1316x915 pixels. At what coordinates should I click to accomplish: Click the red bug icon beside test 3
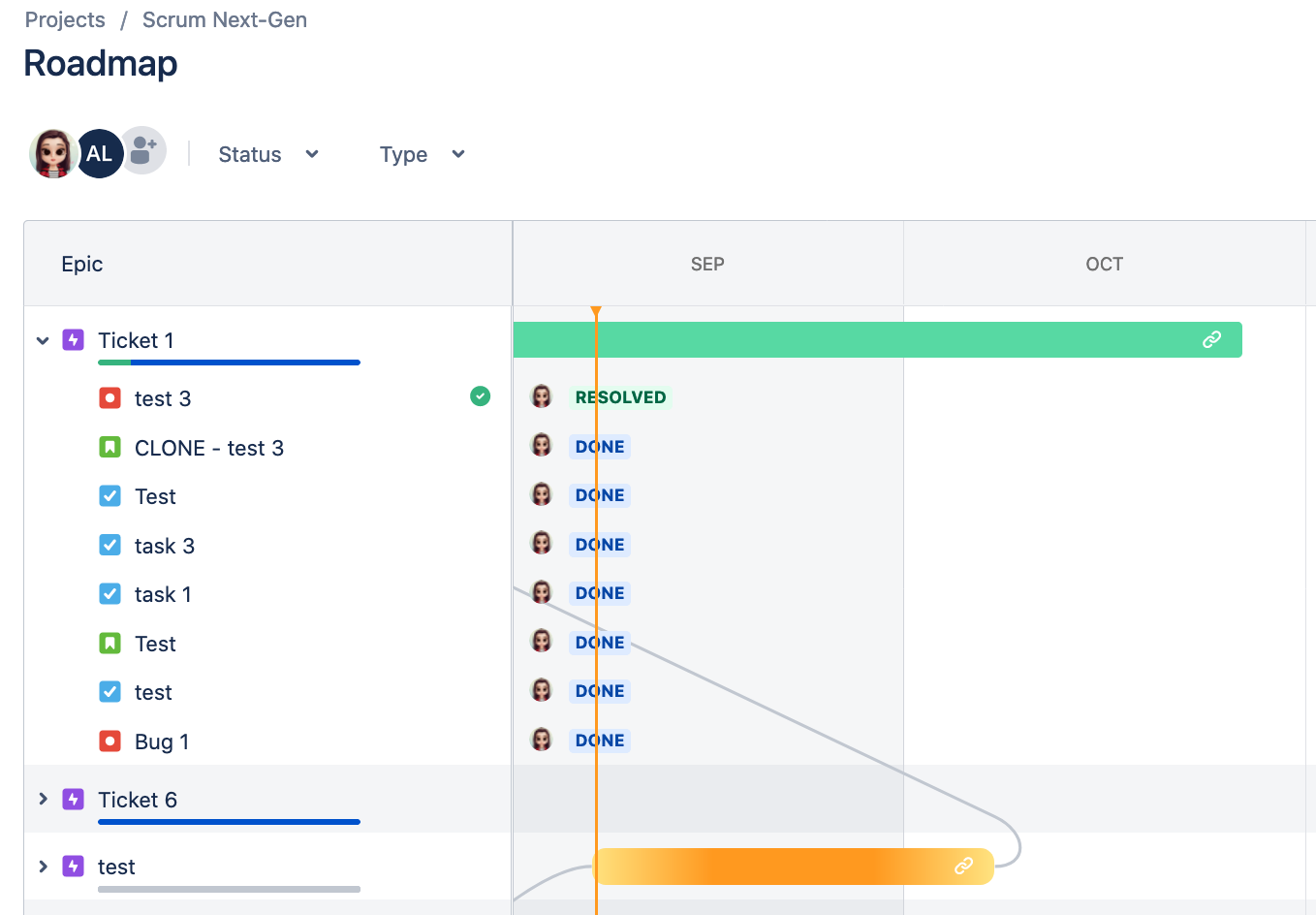[110, 397]
